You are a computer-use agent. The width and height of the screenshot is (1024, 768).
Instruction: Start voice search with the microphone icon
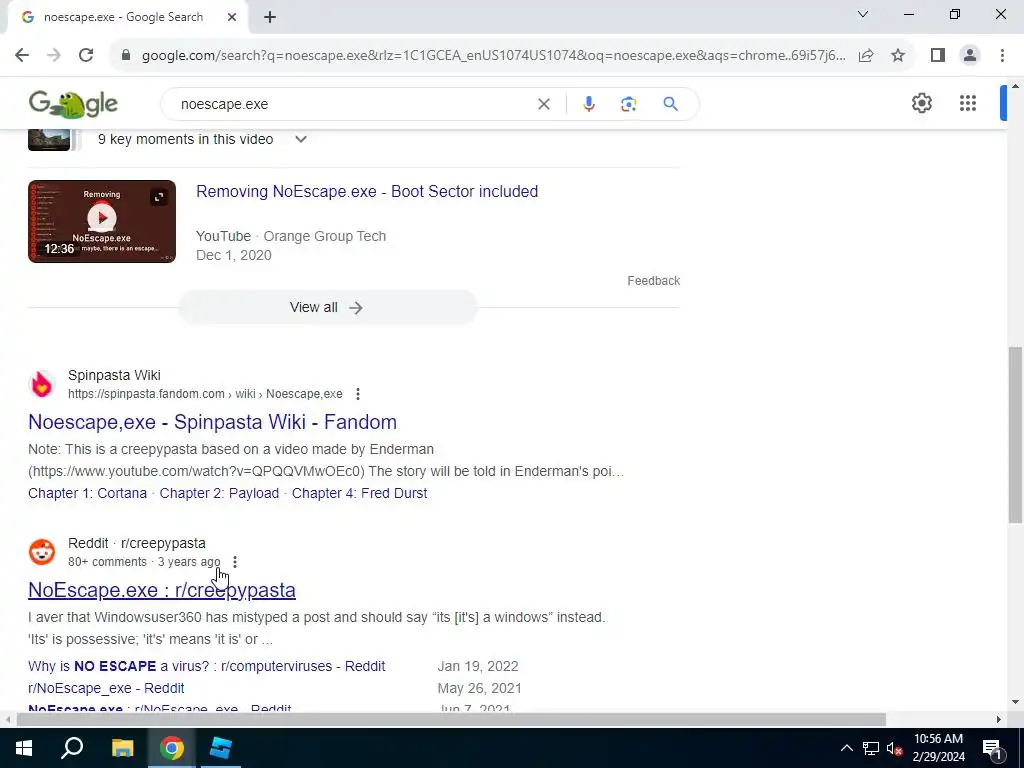[x=588, y=104]
